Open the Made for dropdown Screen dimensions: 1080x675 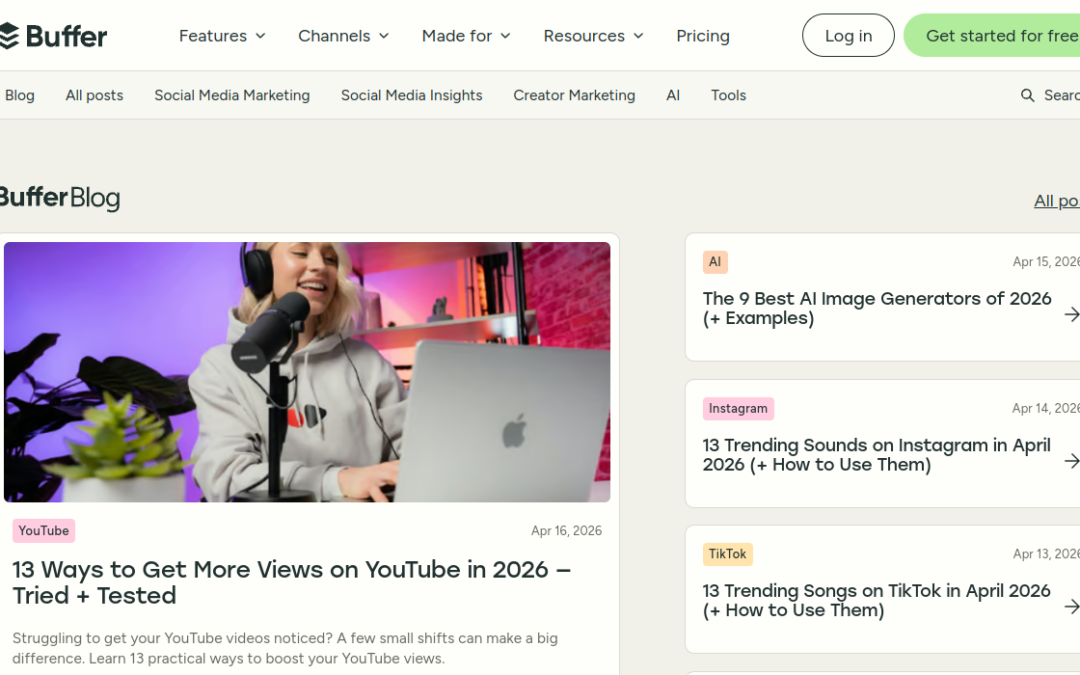click(466, 36)
